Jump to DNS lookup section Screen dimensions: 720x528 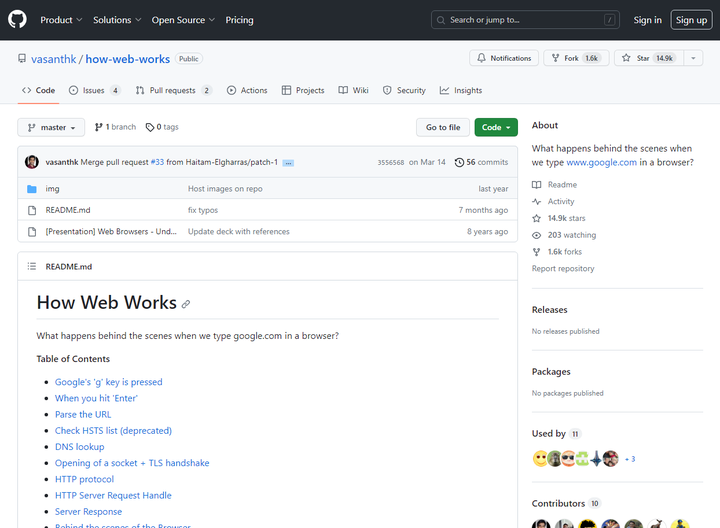(x=79, y=447)
